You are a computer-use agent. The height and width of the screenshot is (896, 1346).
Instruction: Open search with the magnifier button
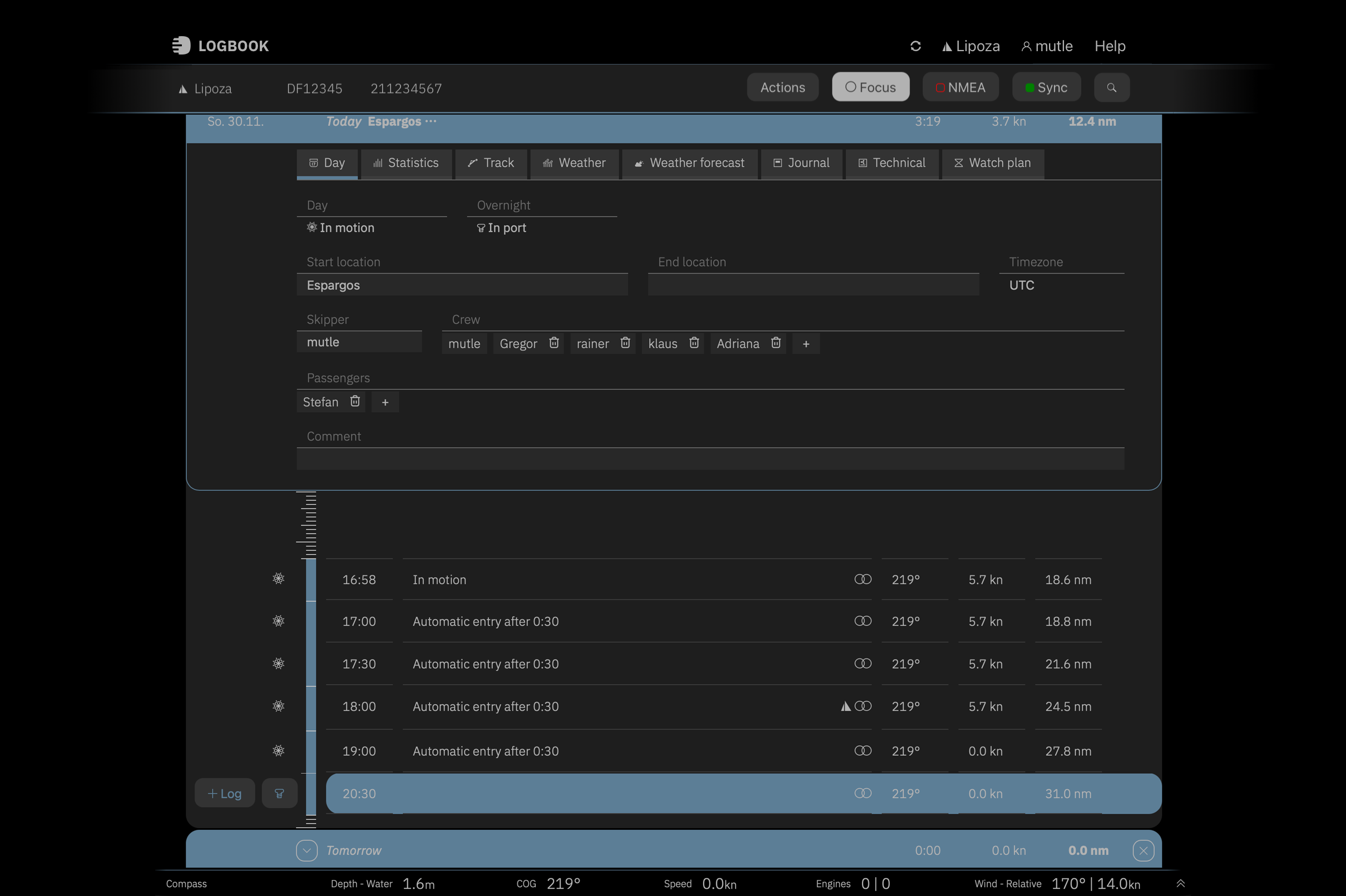(x=1111, y=87)
